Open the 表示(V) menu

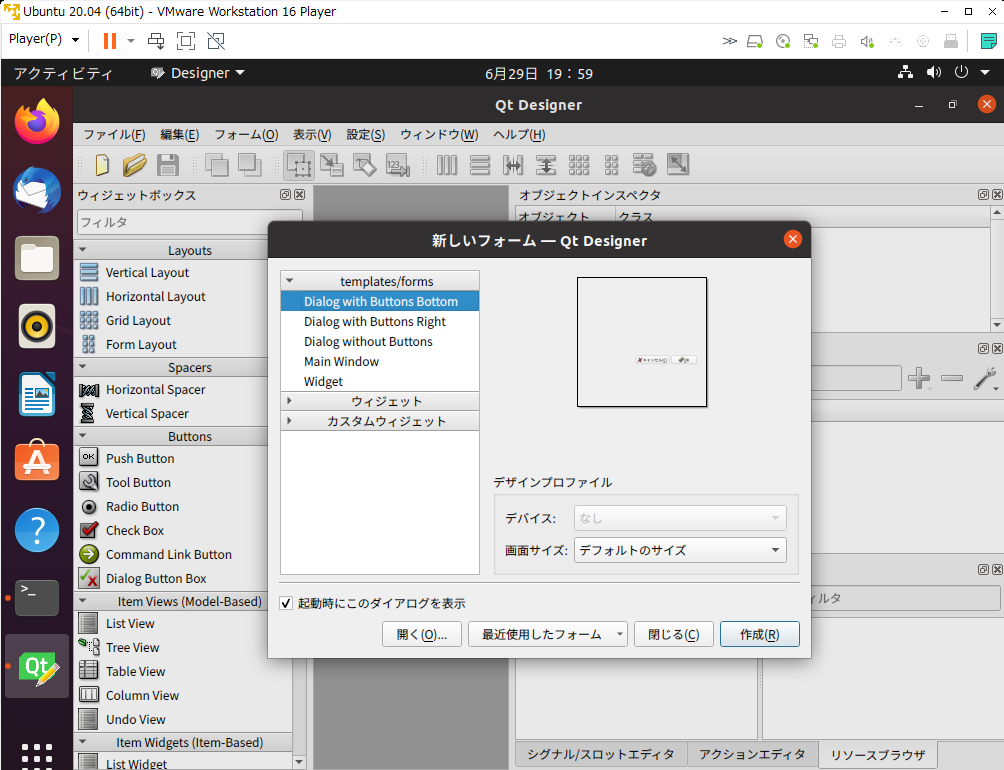click(312, 134)
